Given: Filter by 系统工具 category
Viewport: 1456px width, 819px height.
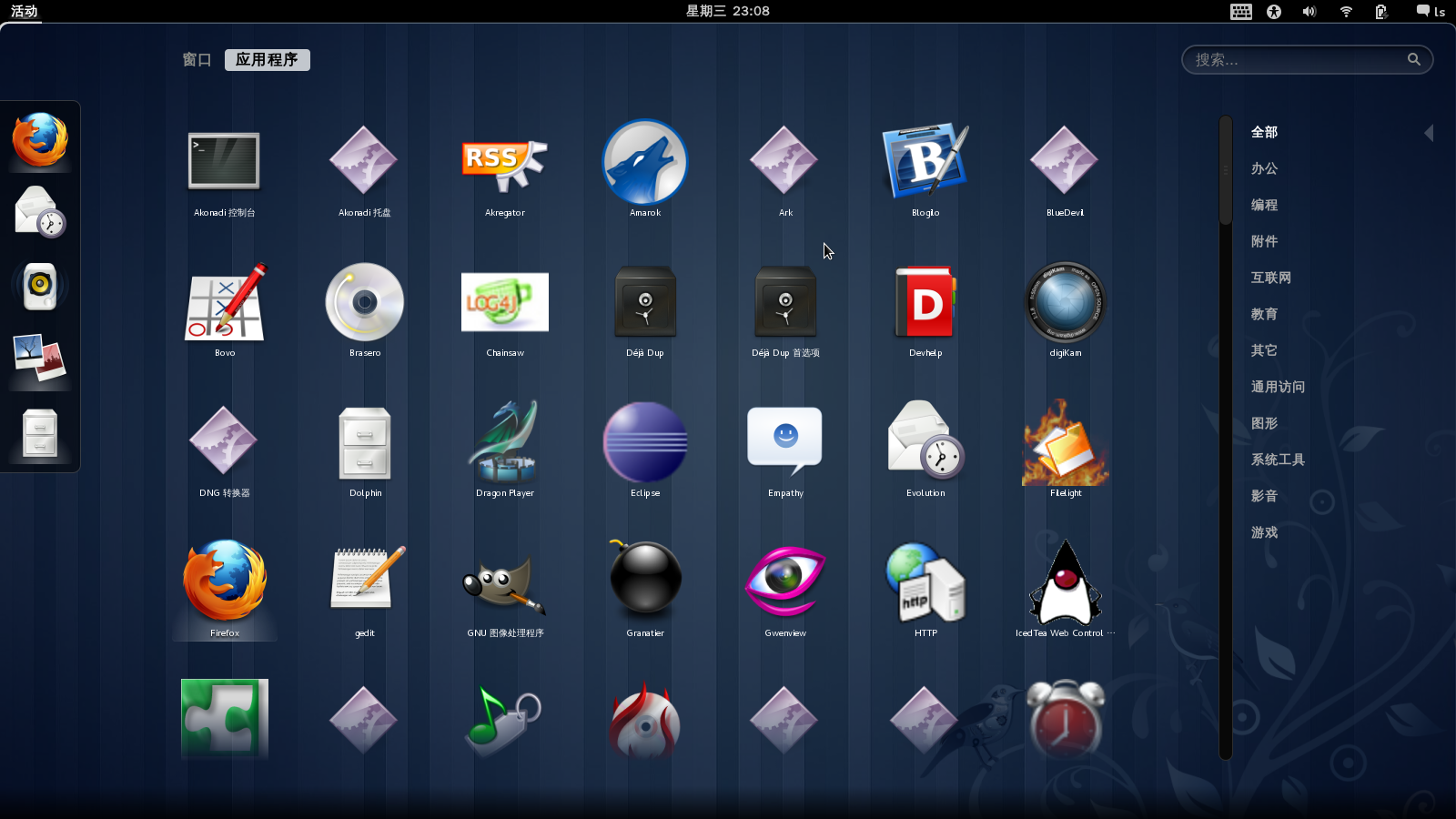Looking at the screenshot, I should tap(1278, 460).
